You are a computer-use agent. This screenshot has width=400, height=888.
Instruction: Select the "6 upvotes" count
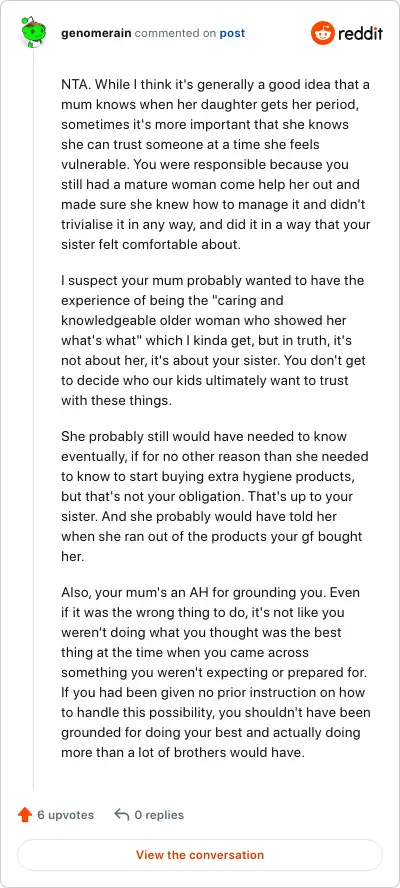66,815
